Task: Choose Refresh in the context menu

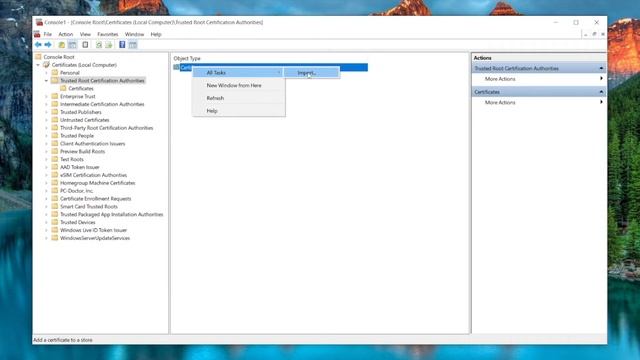Action: click(x=238, y=98)
